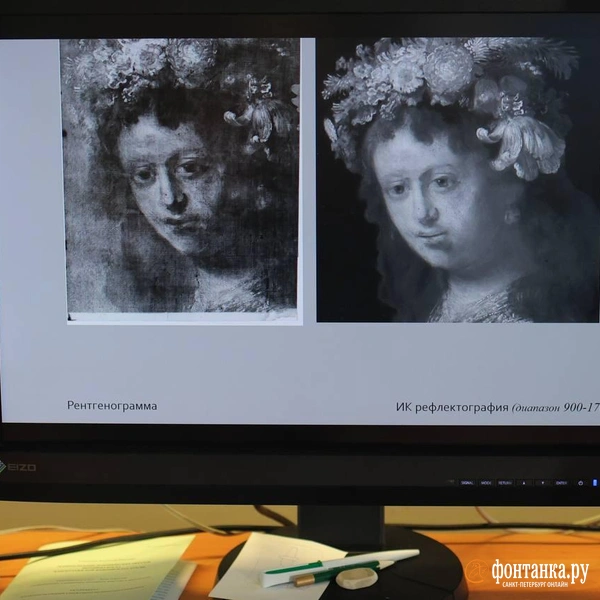
Task: Click the infrared reflectography portrait image
Action: point(458,179)
